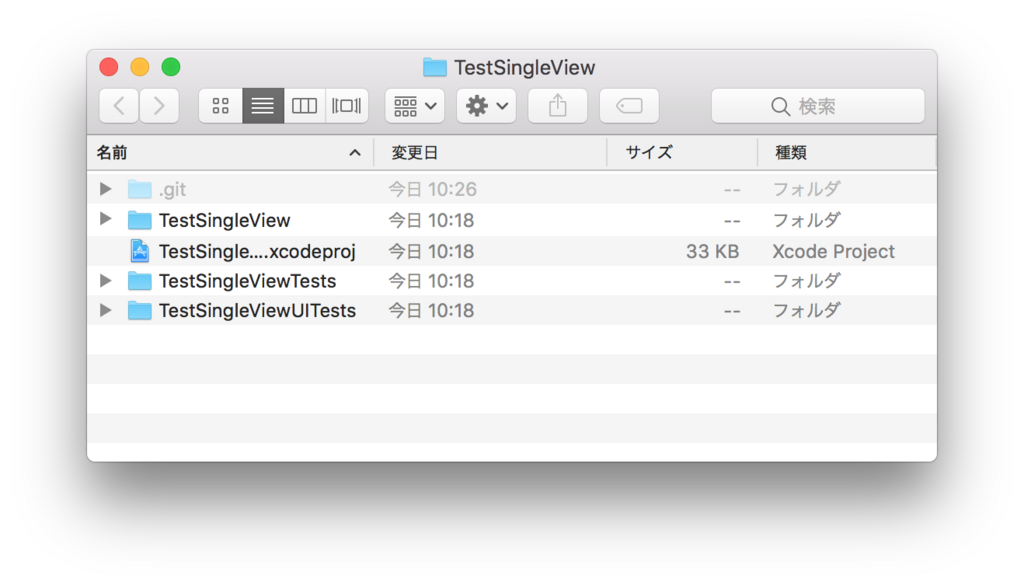Click the 今日 10:26 modification date
Image resolution: width=1024 pixels, height=586 pixels.
(432, 189)
